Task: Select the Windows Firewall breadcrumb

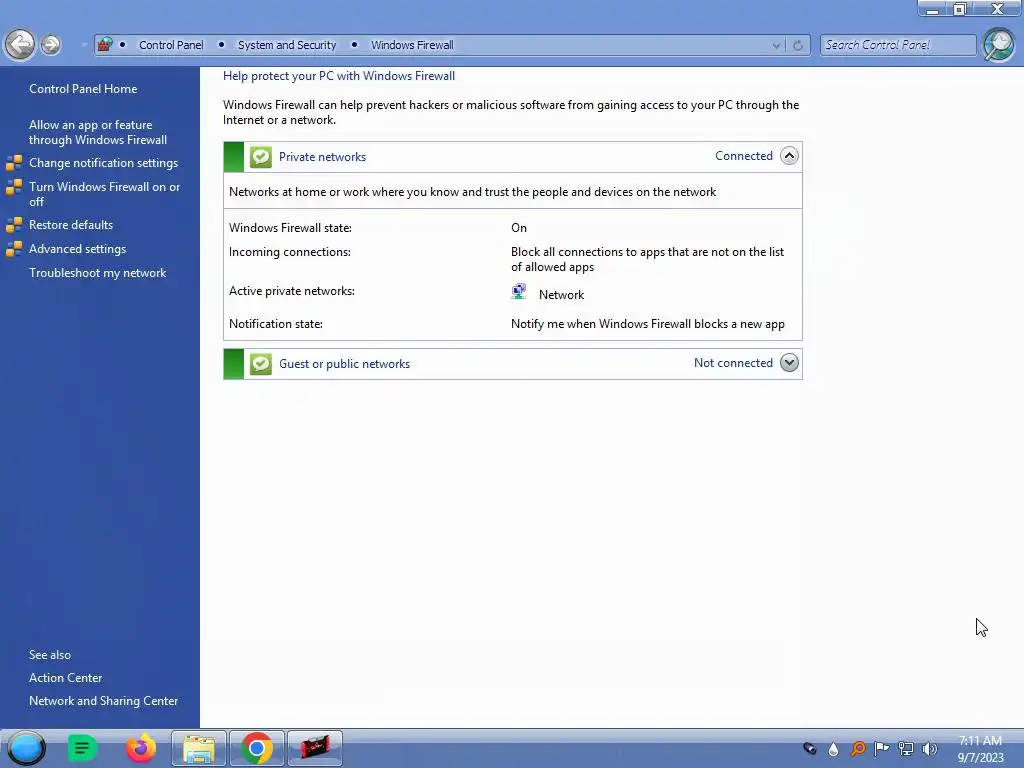Action: (412, 45)
